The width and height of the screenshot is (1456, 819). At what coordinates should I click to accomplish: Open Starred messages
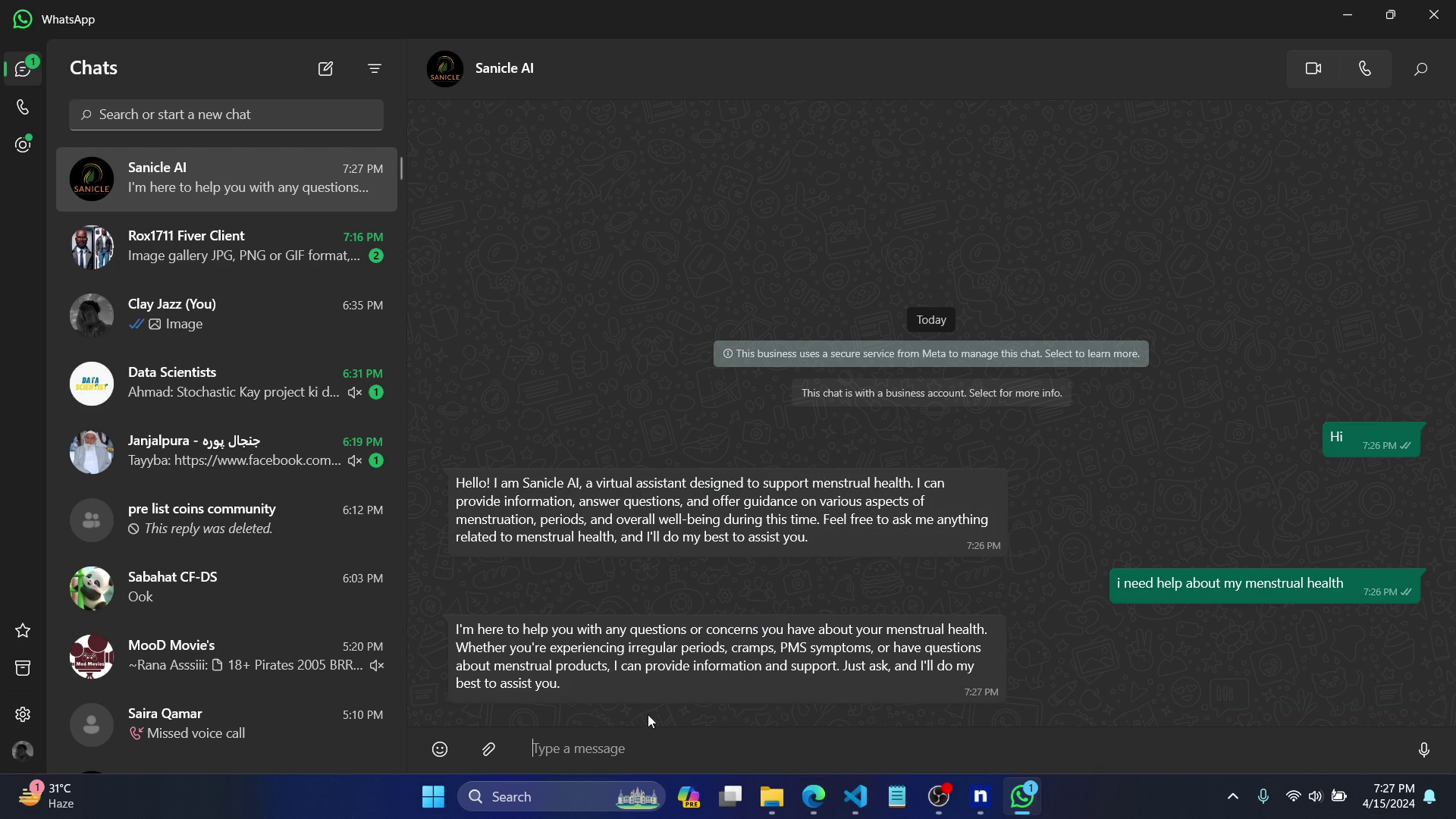[x=23, y=631]
